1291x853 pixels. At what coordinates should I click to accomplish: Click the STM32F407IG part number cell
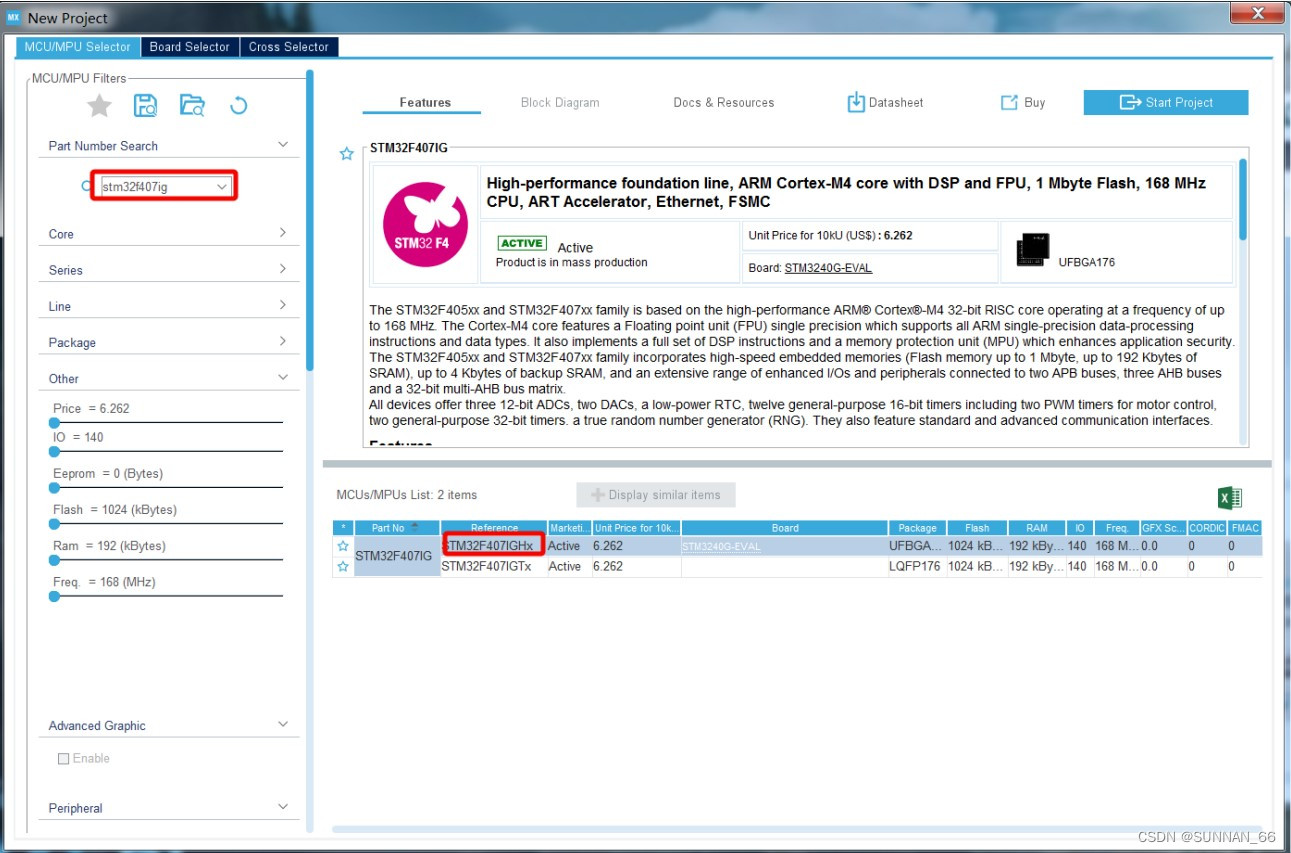pos(397,556)
